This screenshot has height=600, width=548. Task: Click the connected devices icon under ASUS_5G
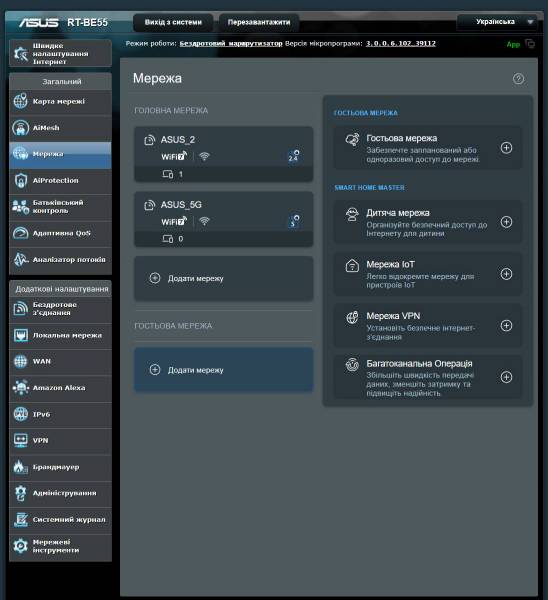point(168,239)
